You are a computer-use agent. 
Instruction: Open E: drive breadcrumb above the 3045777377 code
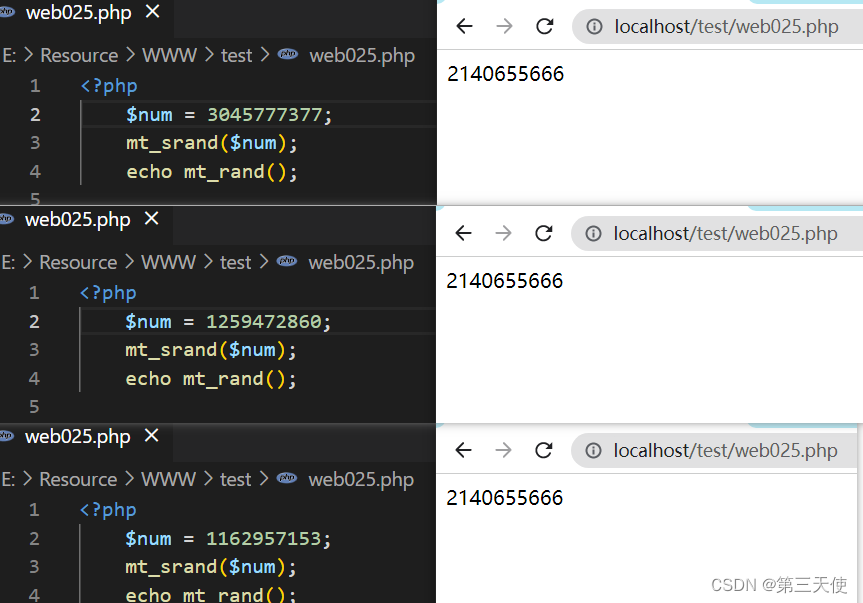coord(9,55)
